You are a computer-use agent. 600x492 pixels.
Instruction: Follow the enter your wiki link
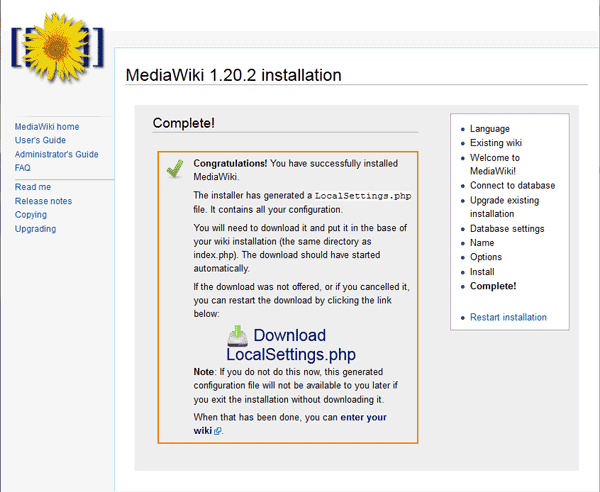click(x=290, y=424)
